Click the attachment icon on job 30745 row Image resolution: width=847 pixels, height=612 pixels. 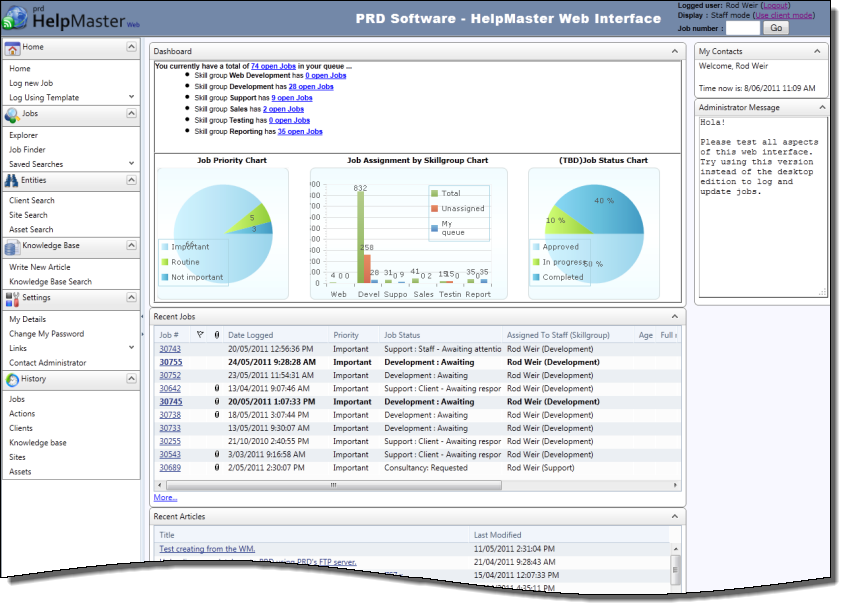217,402
